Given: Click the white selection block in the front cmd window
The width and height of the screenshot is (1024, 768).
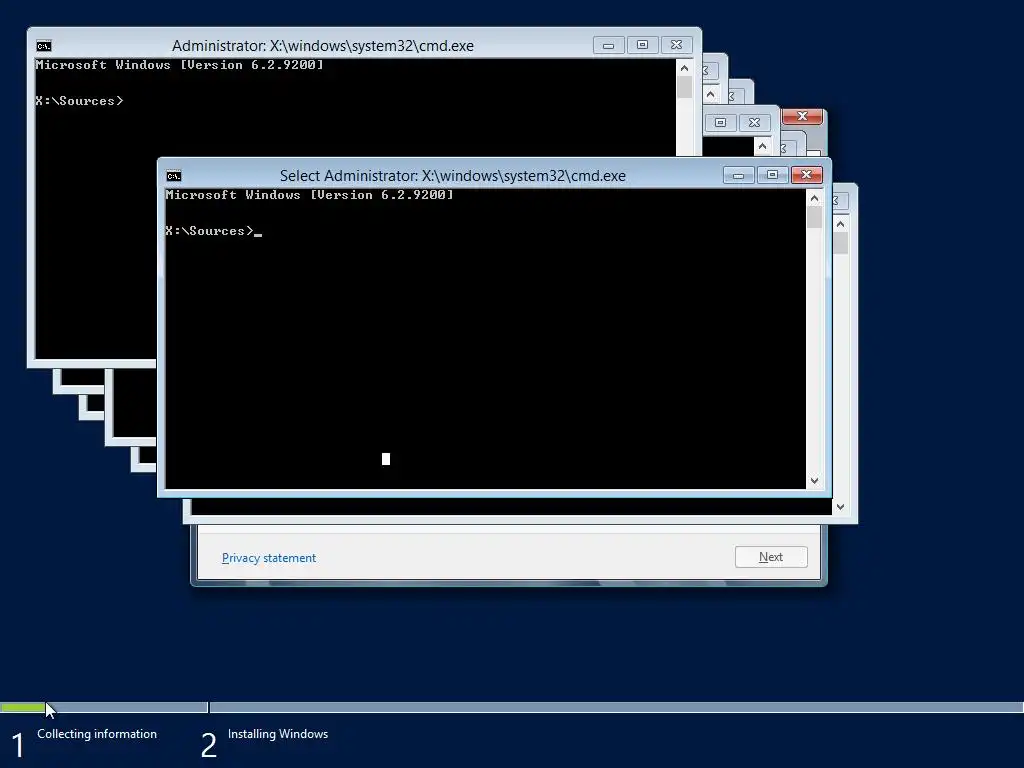Looking at the screenshot, I should click(386, 459).
